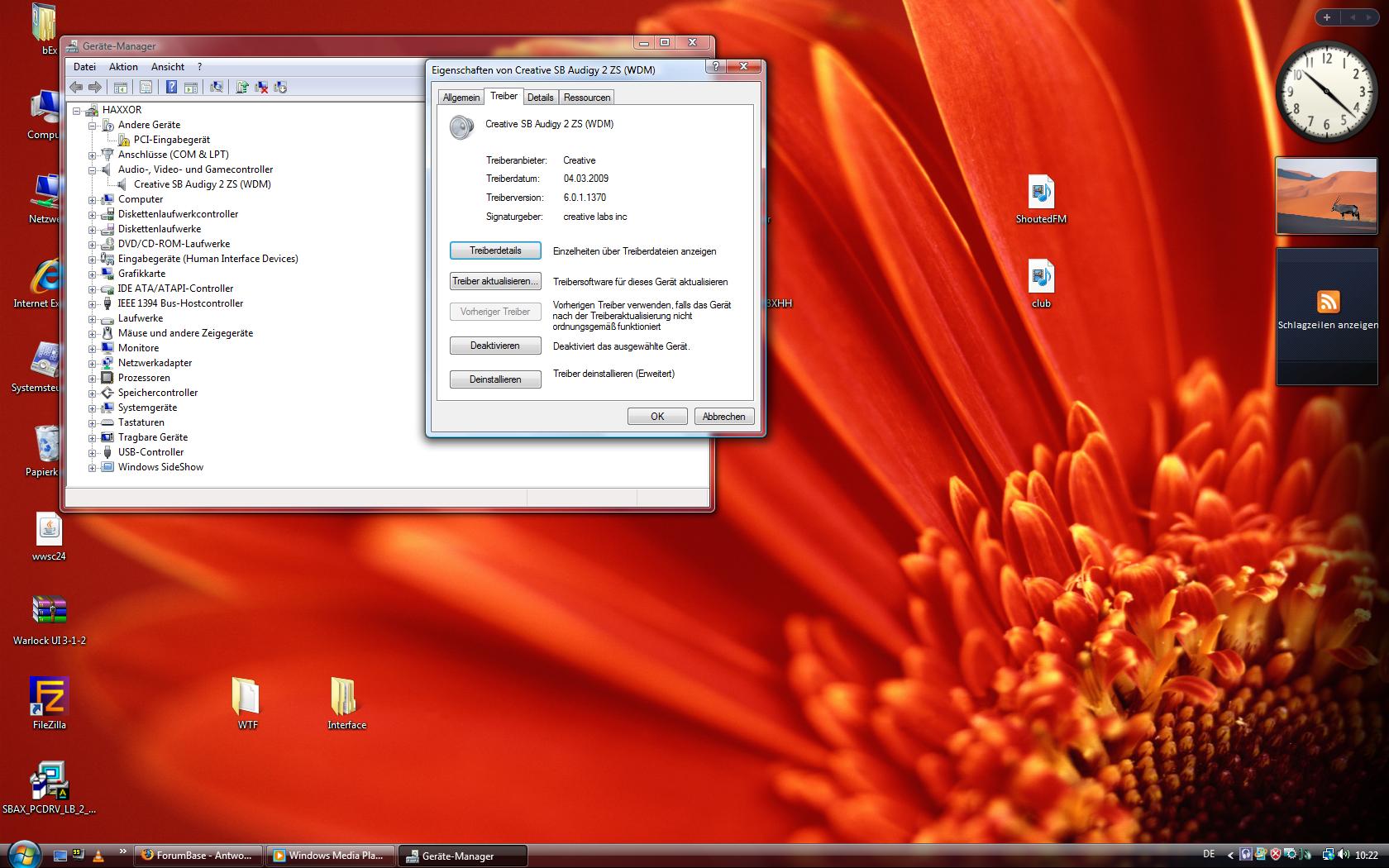Click the RSS feed headlines gadget
The width and height of the screenshot is (1389, 868).
tap(1328, 316)
